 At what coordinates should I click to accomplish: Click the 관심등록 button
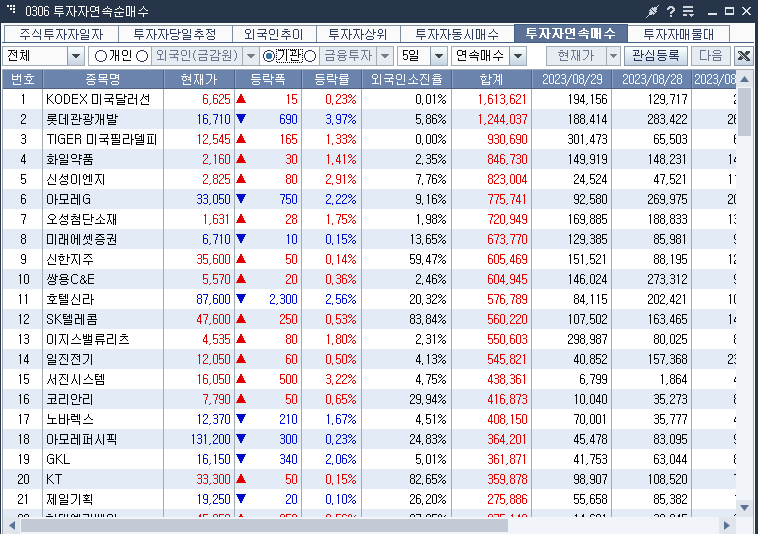tap(655, 56)
